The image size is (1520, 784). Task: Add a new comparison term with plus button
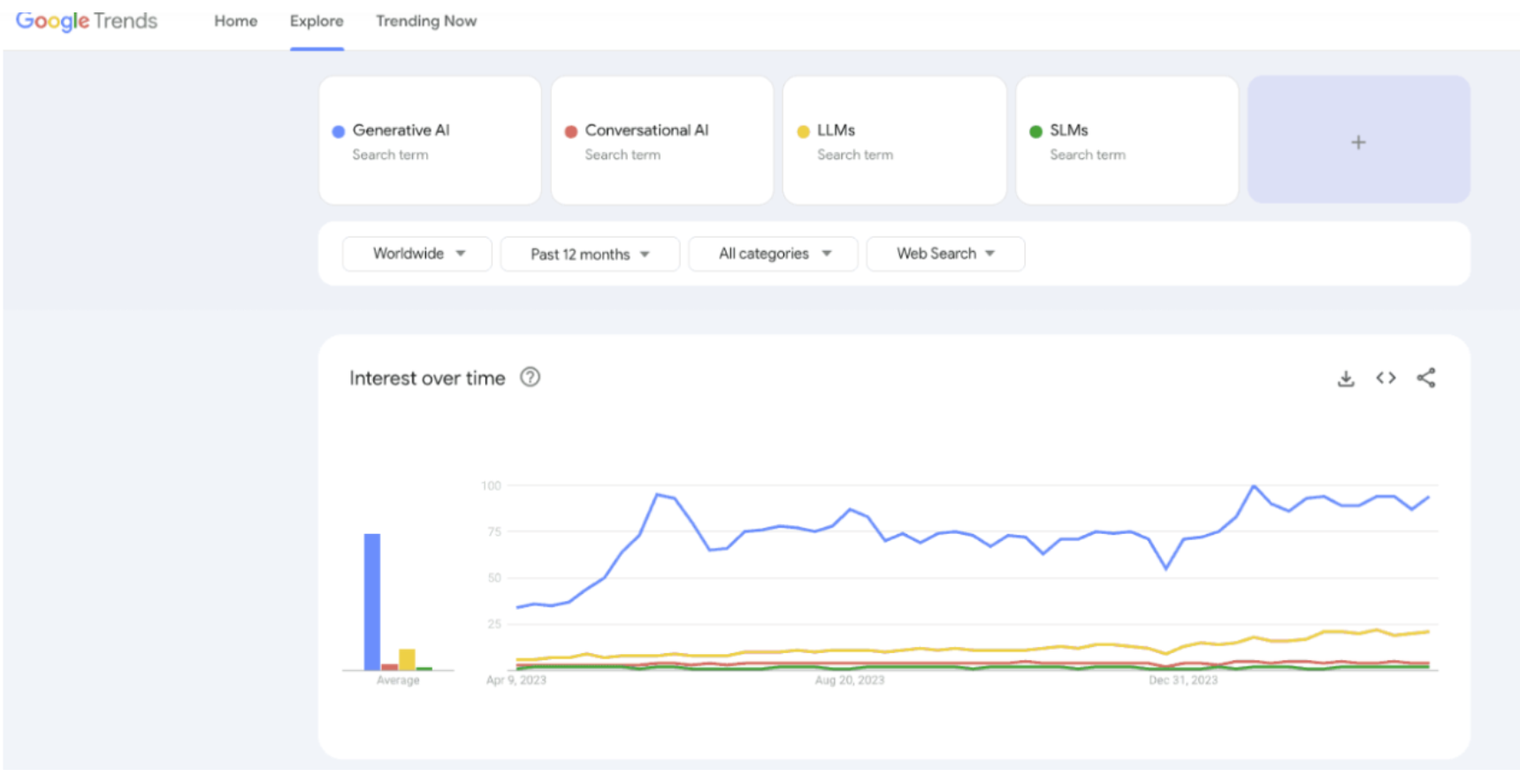[1359, 141]
